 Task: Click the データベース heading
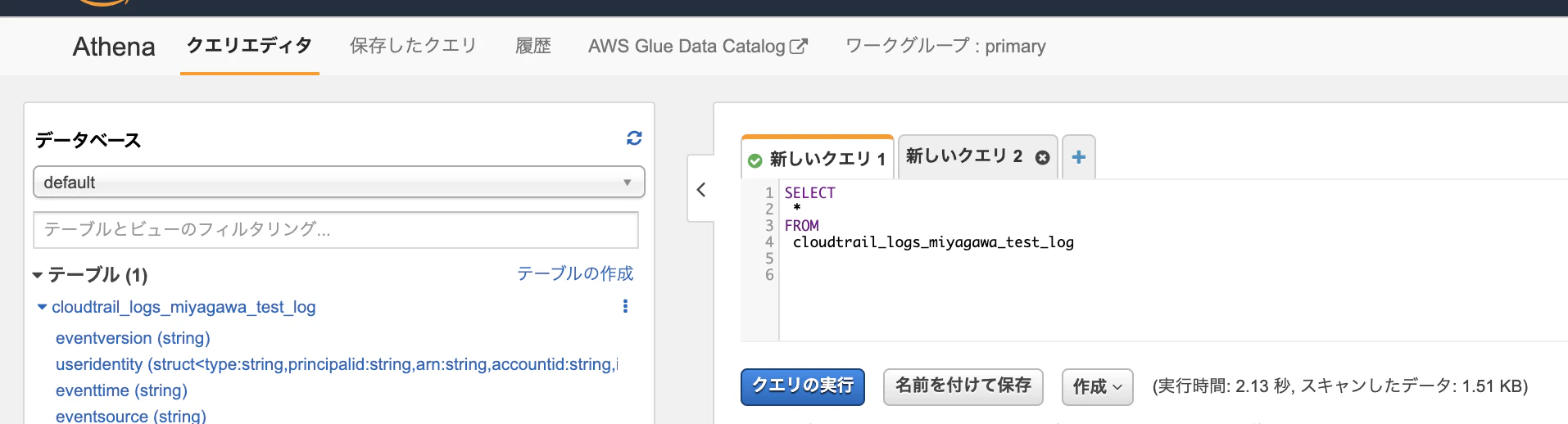(88, 140)
